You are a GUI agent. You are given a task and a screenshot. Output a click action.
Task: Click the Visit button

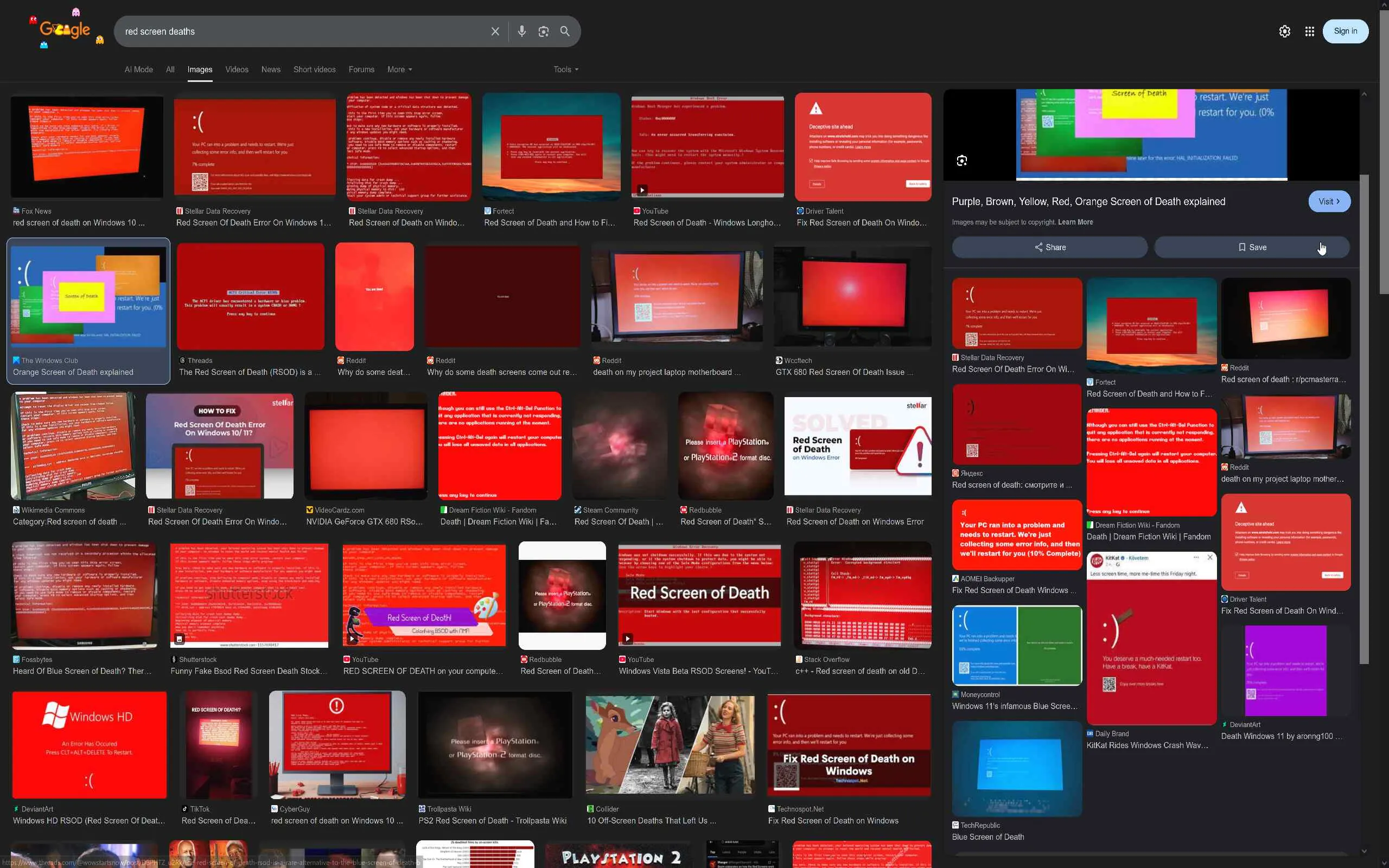coord(1329,201)
